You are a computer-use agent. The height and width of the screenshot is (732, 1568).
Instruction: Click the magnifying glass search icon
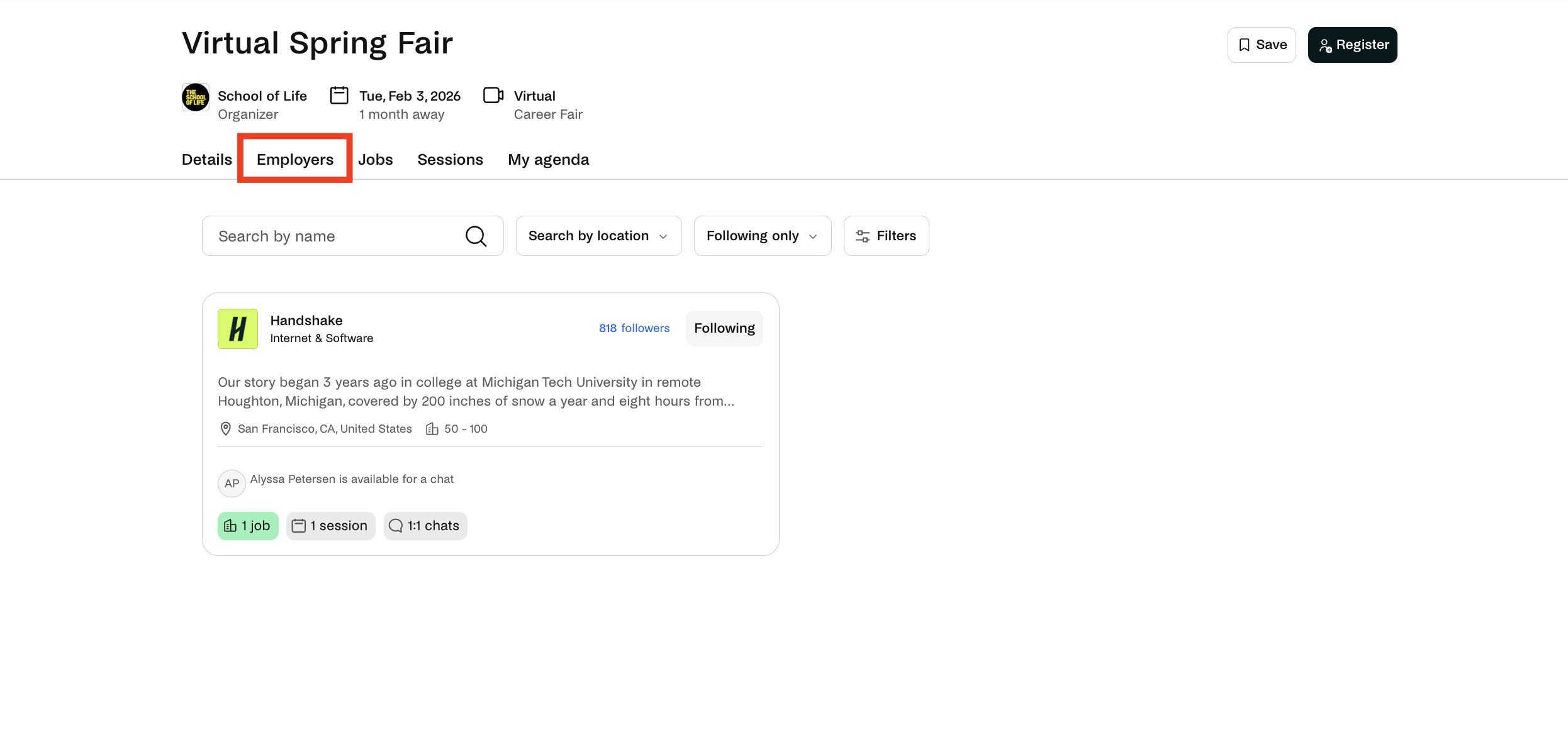[476, 236]
